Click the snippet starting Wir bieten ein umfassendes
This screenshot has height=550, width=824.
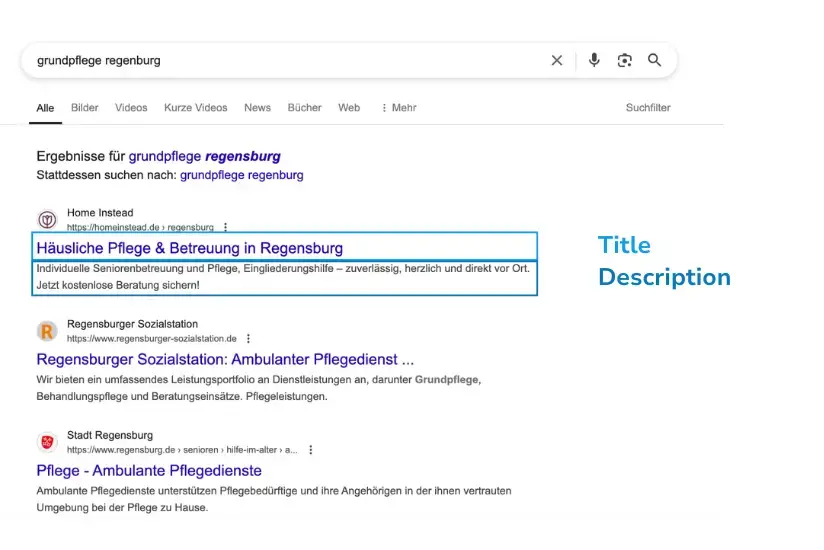(x=259, y=388)
